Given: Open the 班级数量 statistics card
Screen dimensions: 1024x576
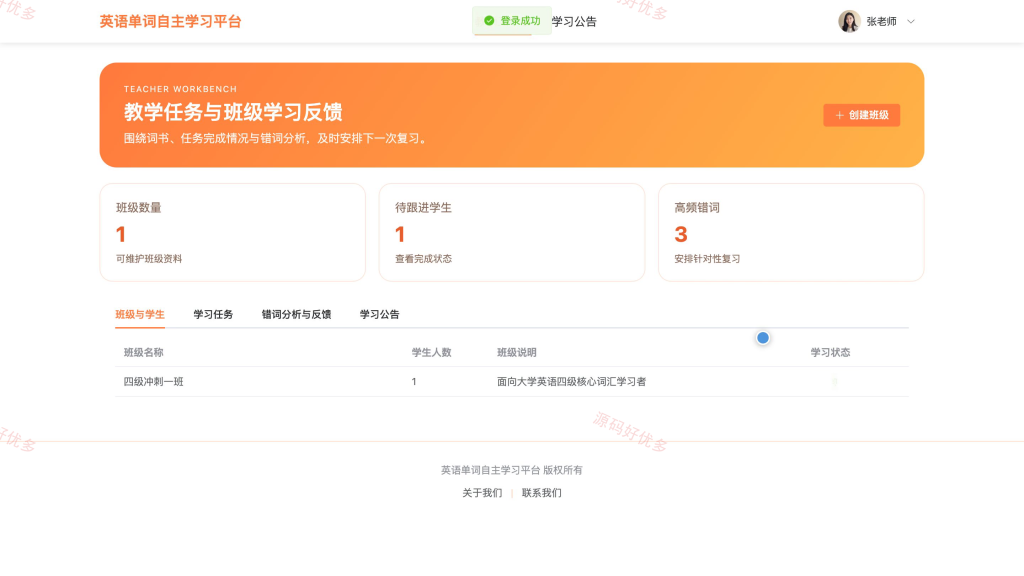Looking at the screenshot, I should tap(232, 232).
